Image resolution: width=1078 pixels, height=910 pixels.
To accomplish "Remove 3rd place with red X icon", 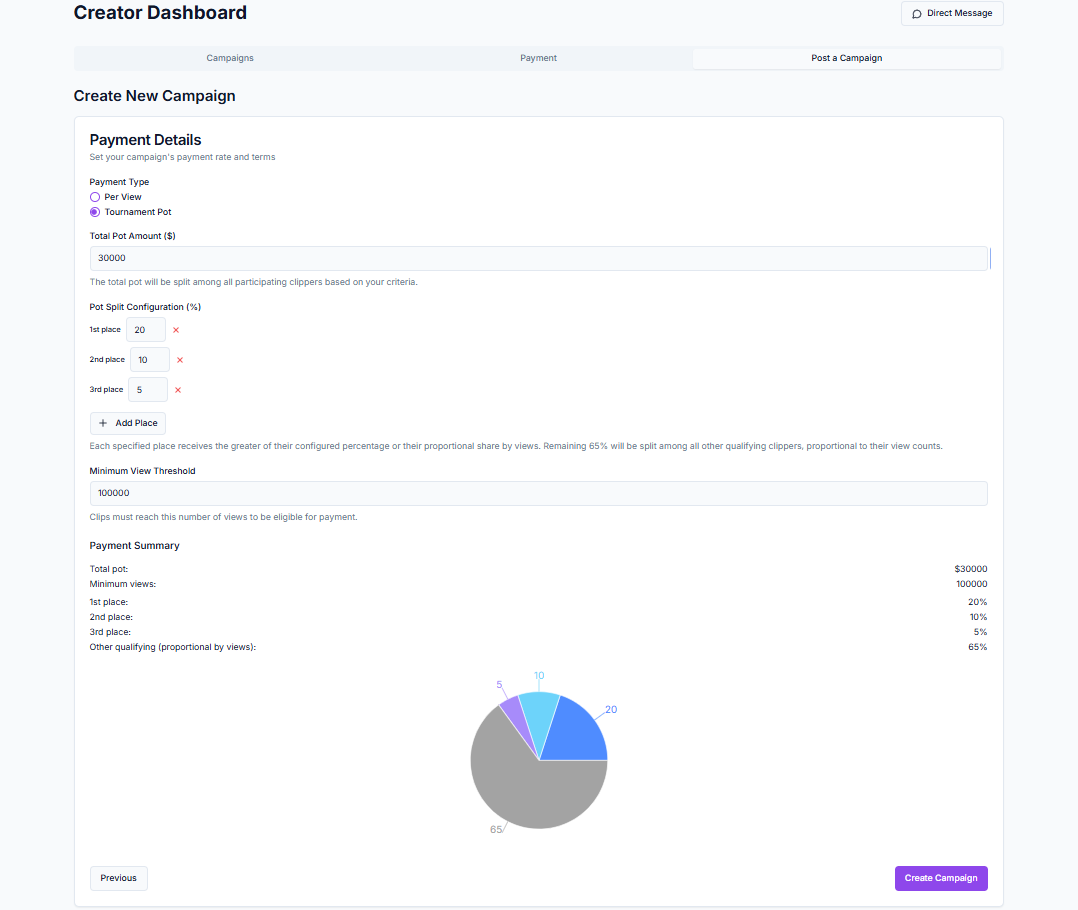I will (x=178, y=390).
